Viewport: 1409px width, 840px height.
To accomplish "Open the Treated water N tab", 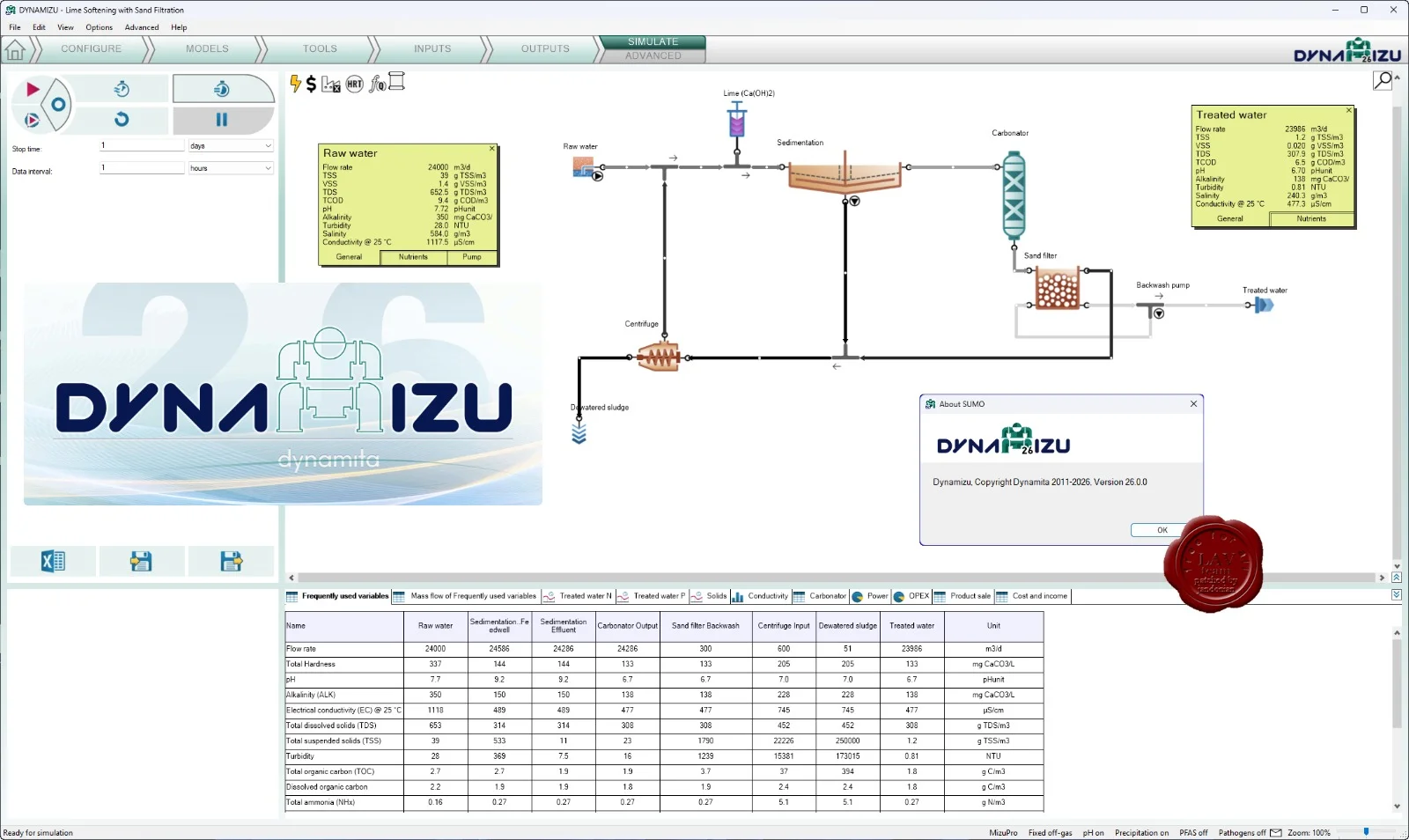I will click(x=578, y=596).
